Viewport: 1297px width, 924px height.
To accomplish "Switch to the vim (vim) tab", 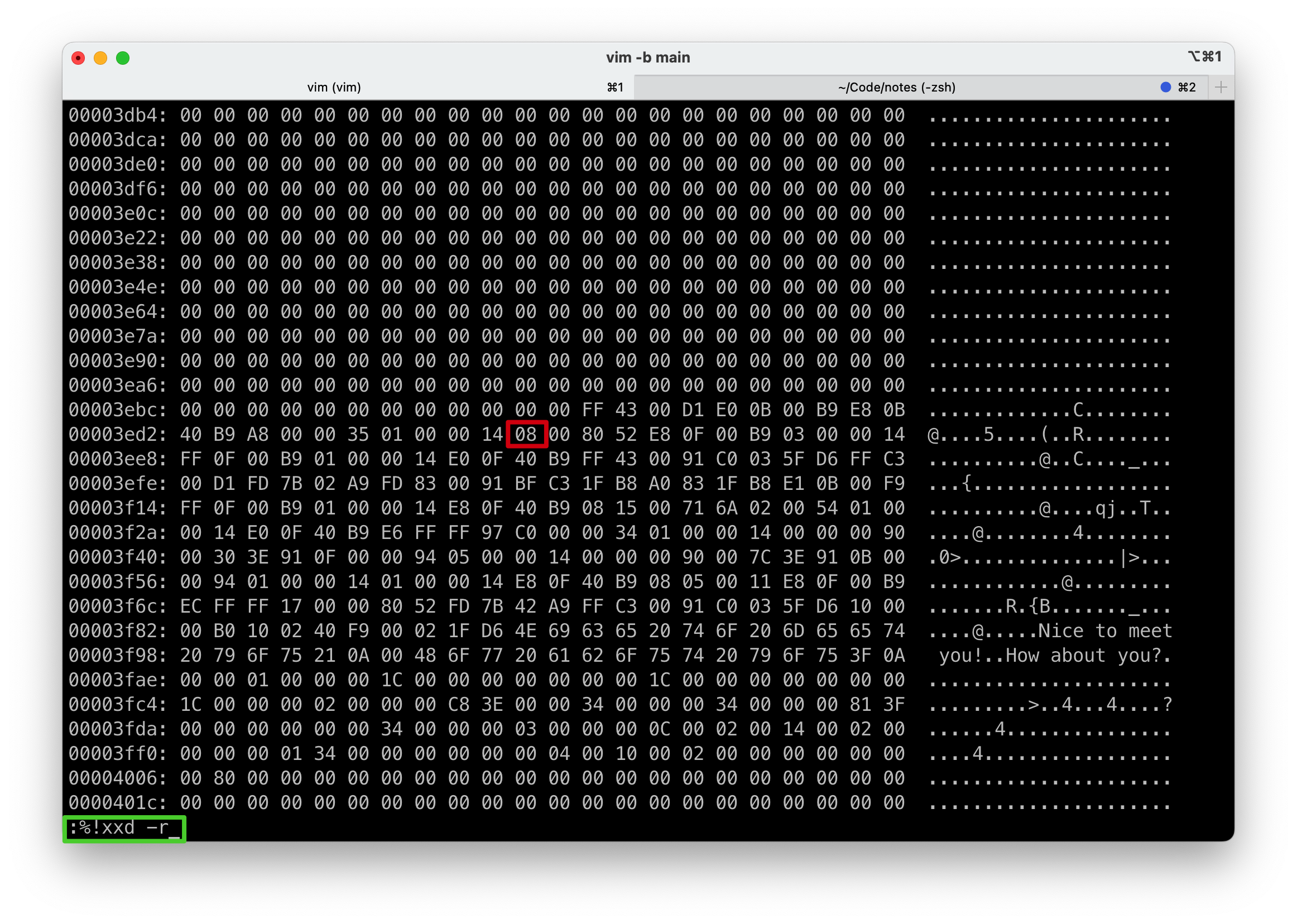I will (x=334, y=87).
